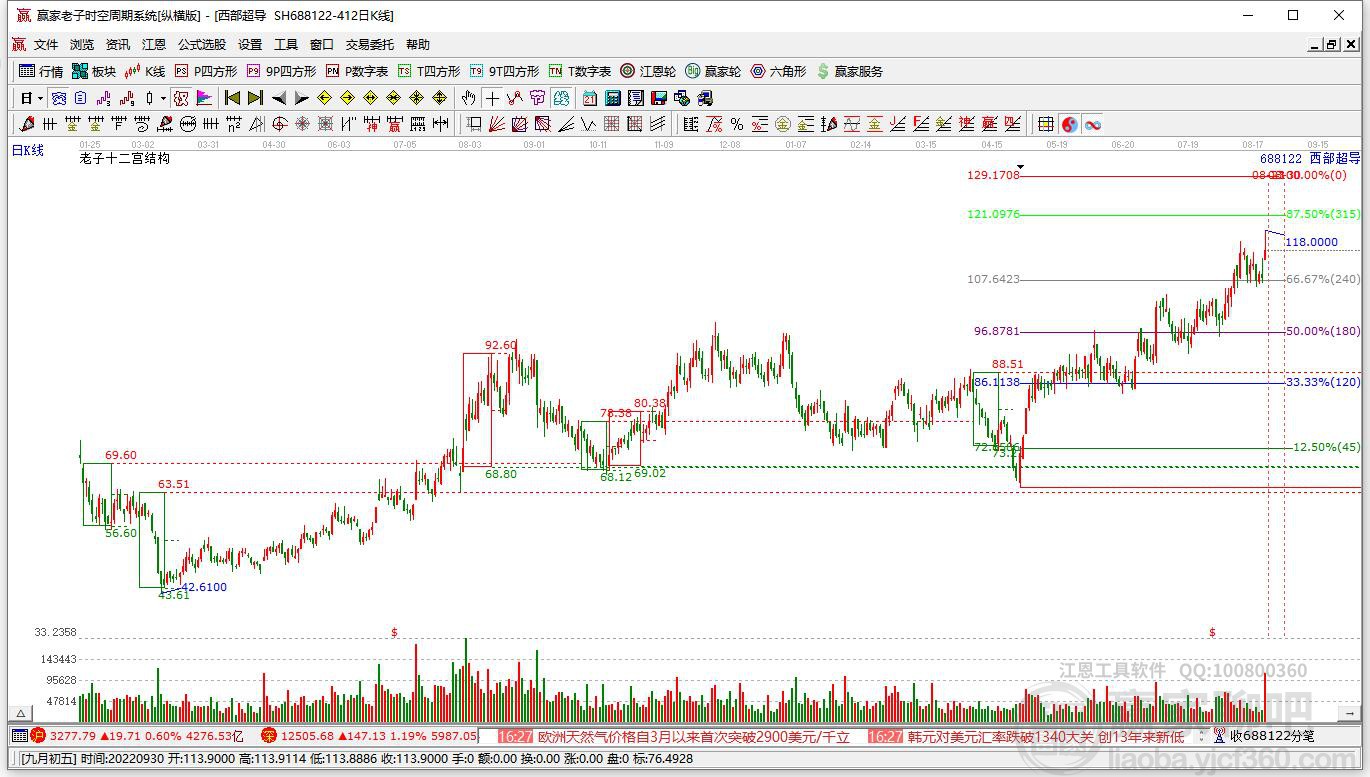The height and width of the screenshot is (777, 1370).
Task: Open the 资讯 menu
Action: click(x=118, y=45)
